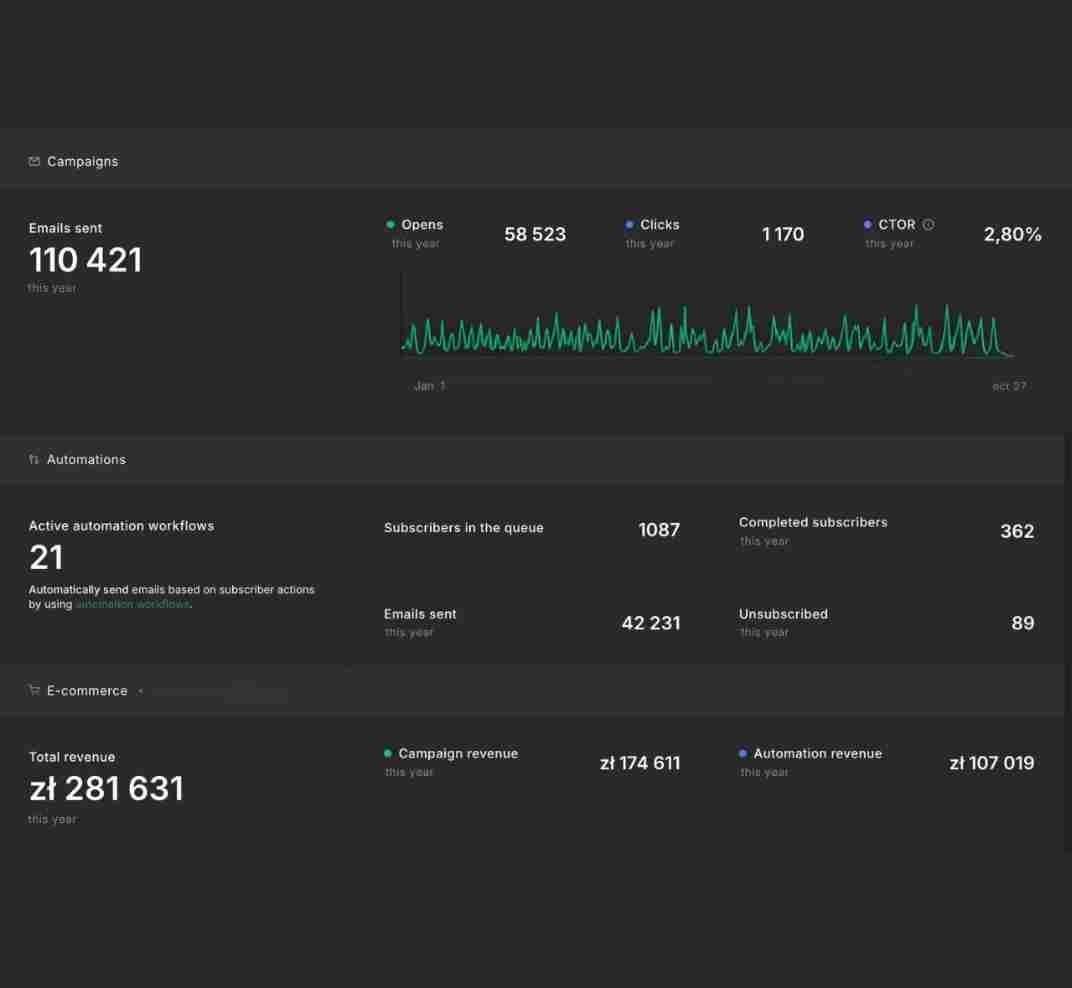Click the Unsubscribed count 89
This screenshot has width=1072, height=988.
point(1023,623)
